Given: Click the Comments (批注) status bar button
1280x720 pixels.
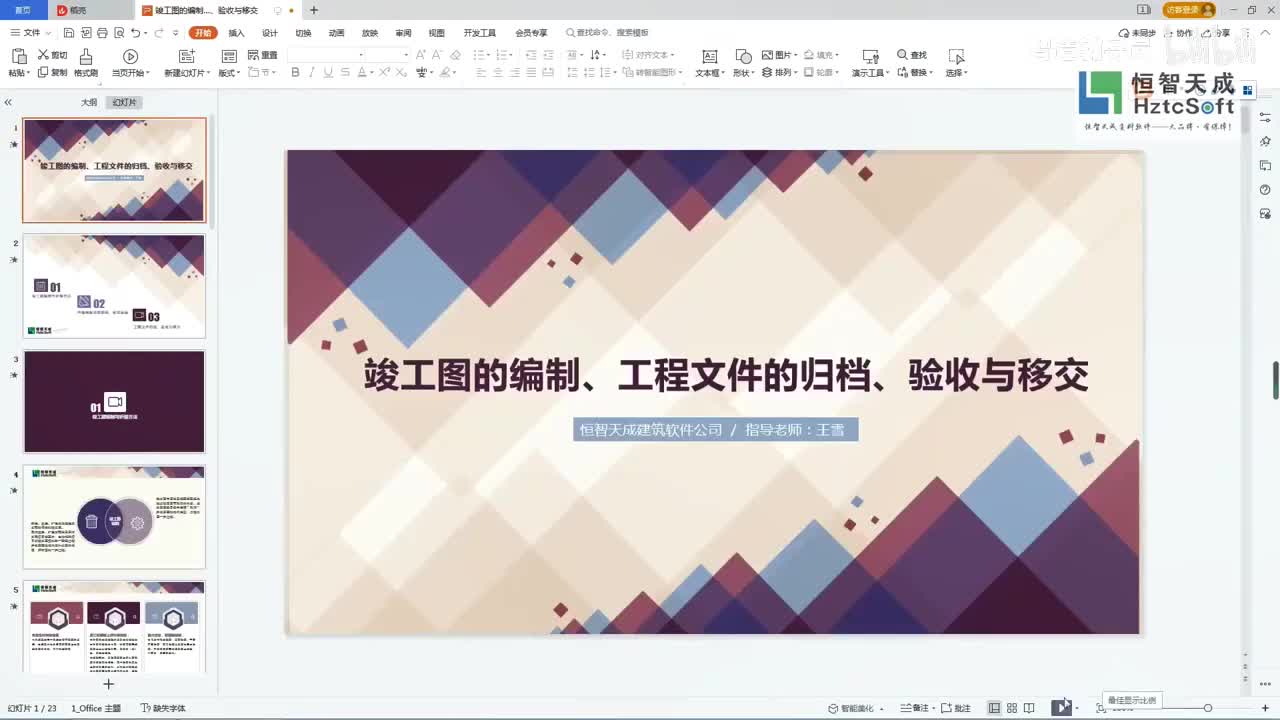Looking at the screenshot, I should pyautogui.click(x=955, y=708).
